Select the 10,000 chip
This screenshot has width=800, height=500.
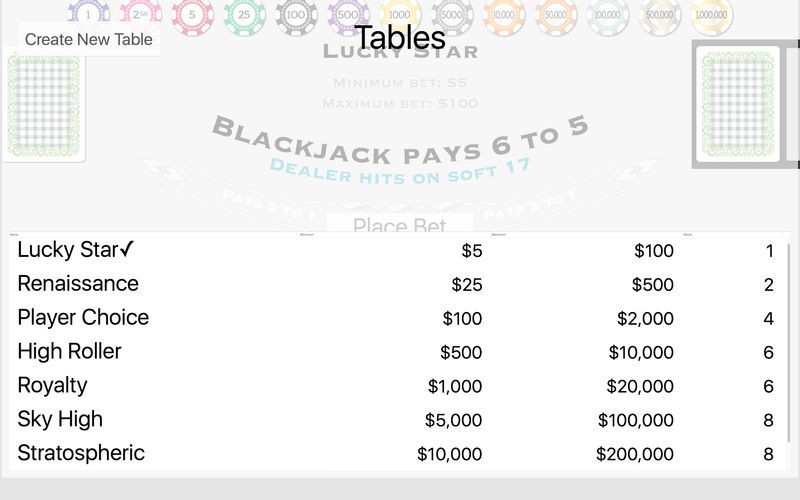click(x=504, y=14)
